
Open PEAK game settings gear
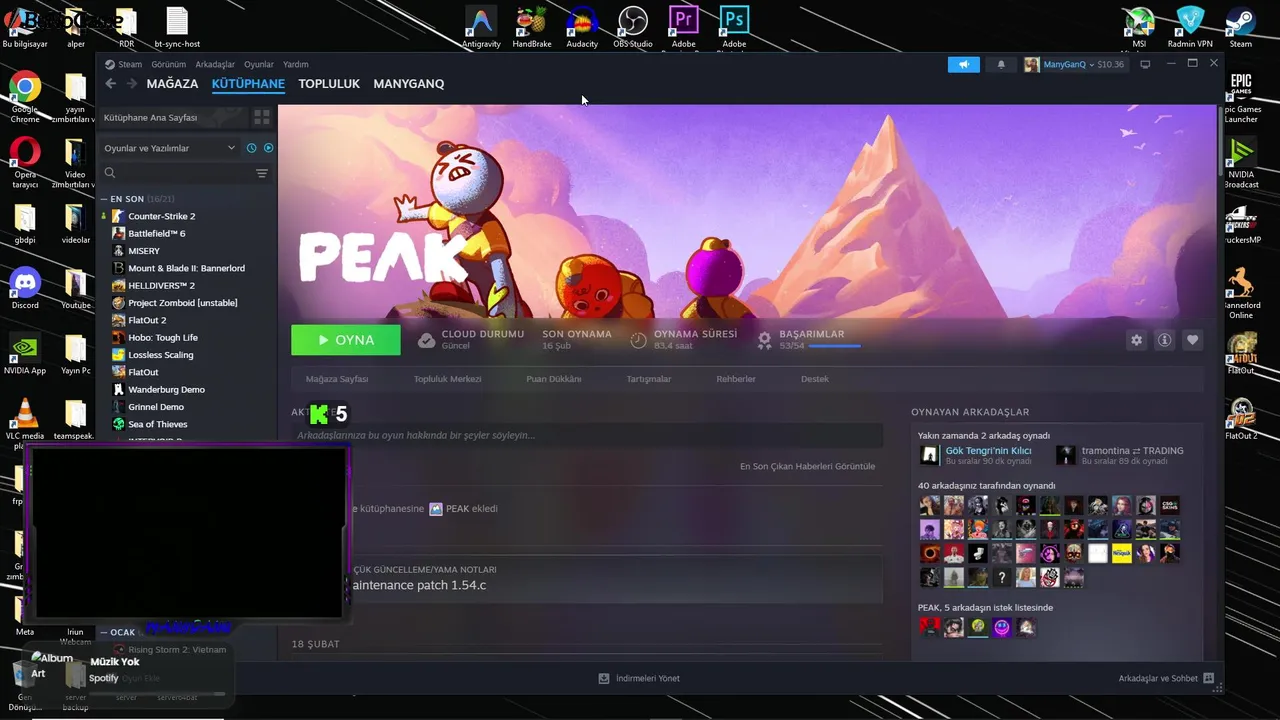tap(1136, 340)
